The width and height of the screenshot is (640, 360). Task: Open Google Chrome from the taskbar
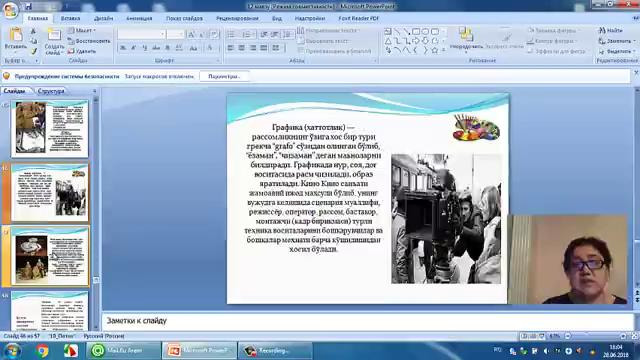(x=42, y=351)
